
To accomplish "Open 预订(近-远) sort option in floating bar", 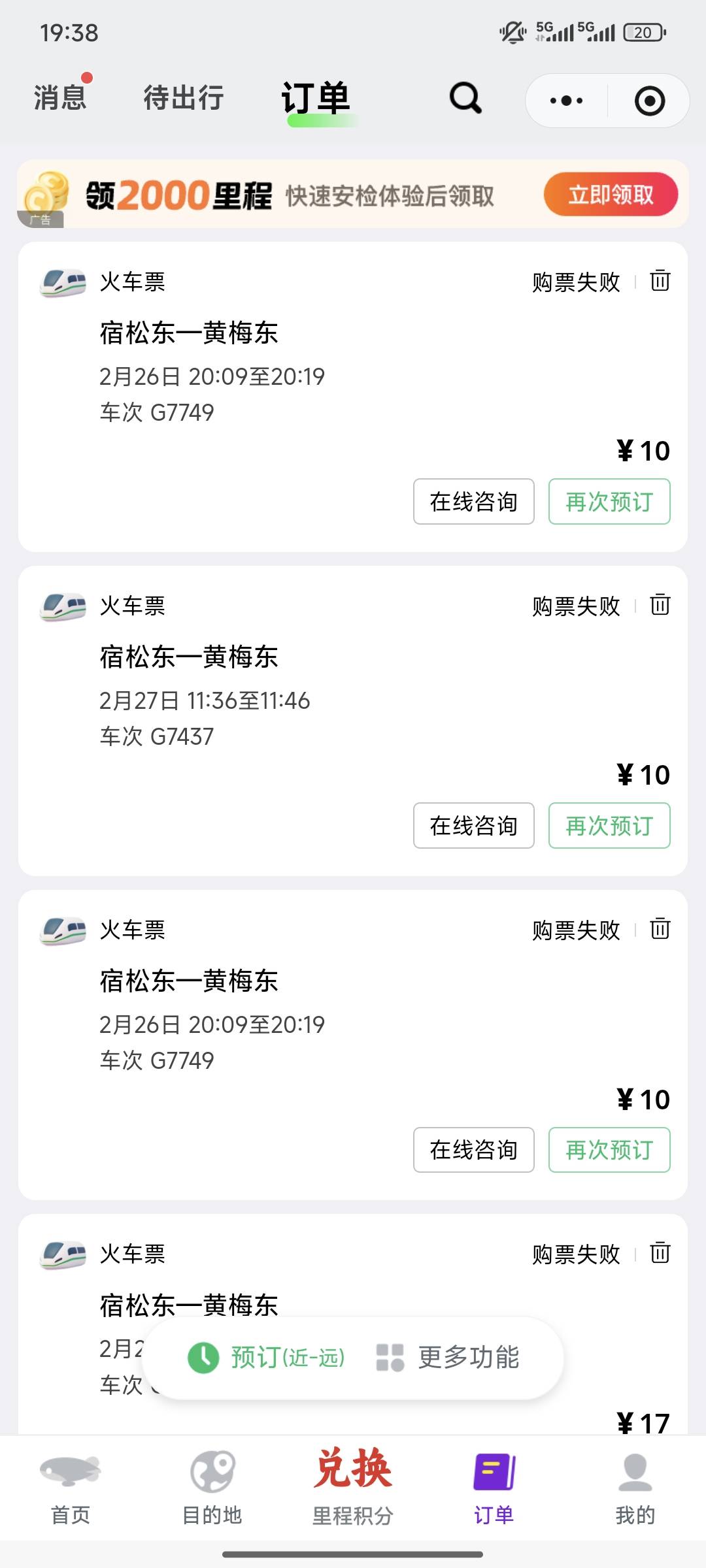I will (267, 1358).
